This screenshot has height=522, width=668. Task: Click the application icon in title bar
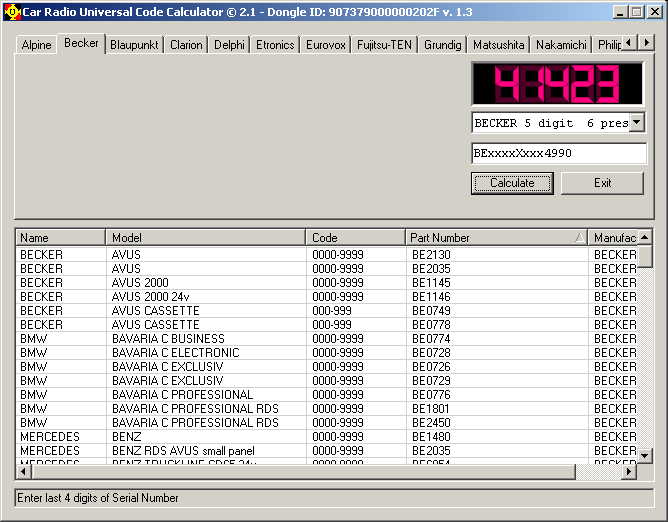tap(12, 11)
